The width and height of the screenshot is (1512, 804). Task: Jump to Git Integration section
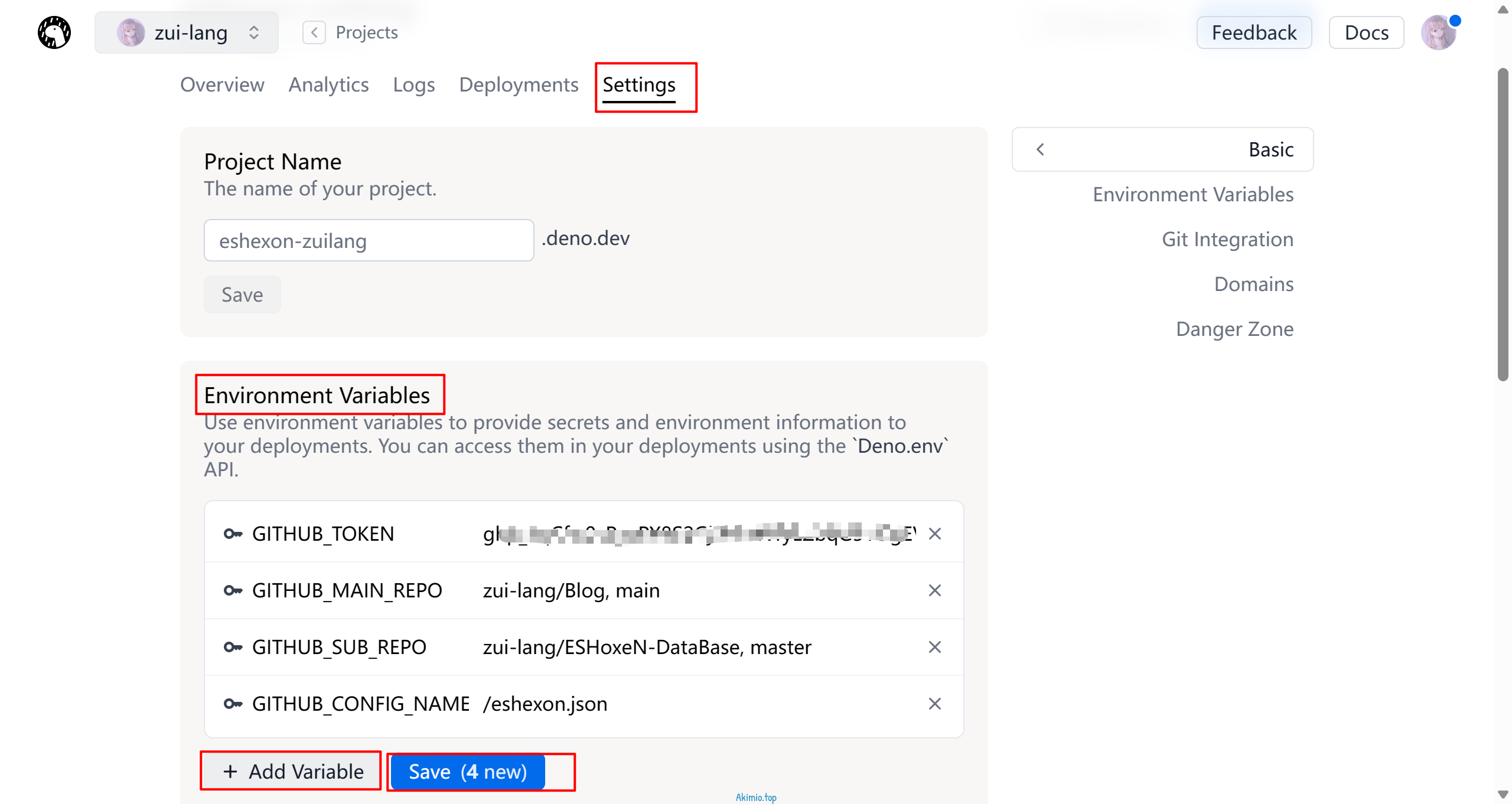1227,239
